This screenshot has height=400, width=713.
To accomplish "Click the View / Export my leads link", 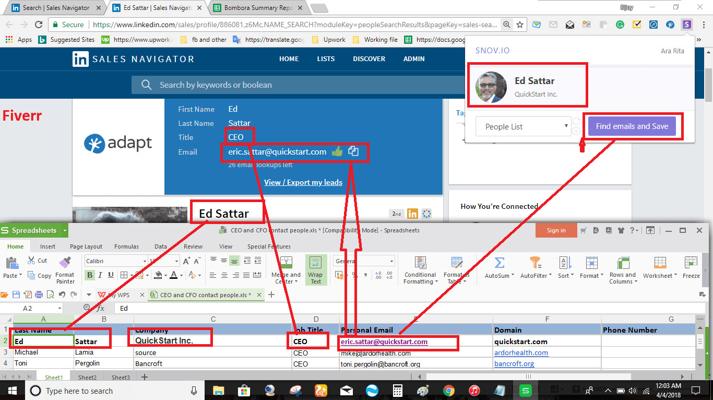I will click(303, 183).
